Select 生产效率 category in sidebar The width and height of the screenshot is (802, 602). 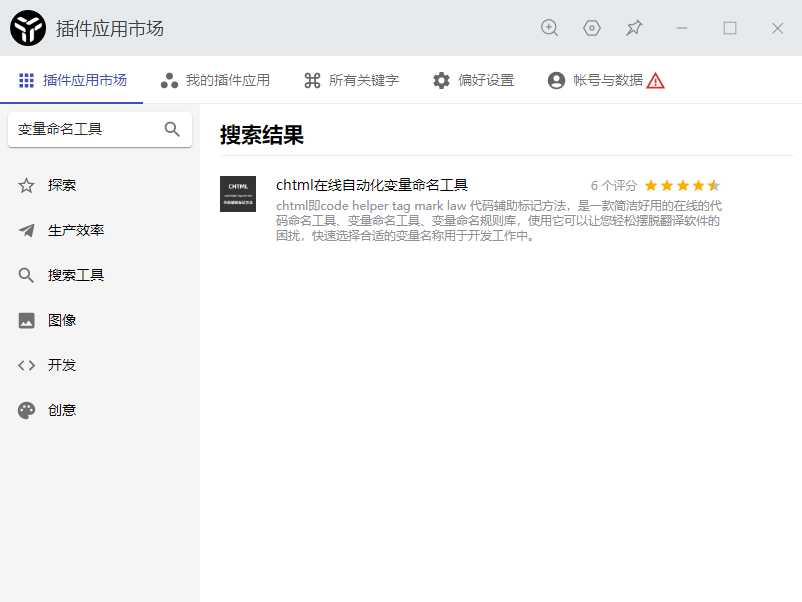click(x=100, y=230)
